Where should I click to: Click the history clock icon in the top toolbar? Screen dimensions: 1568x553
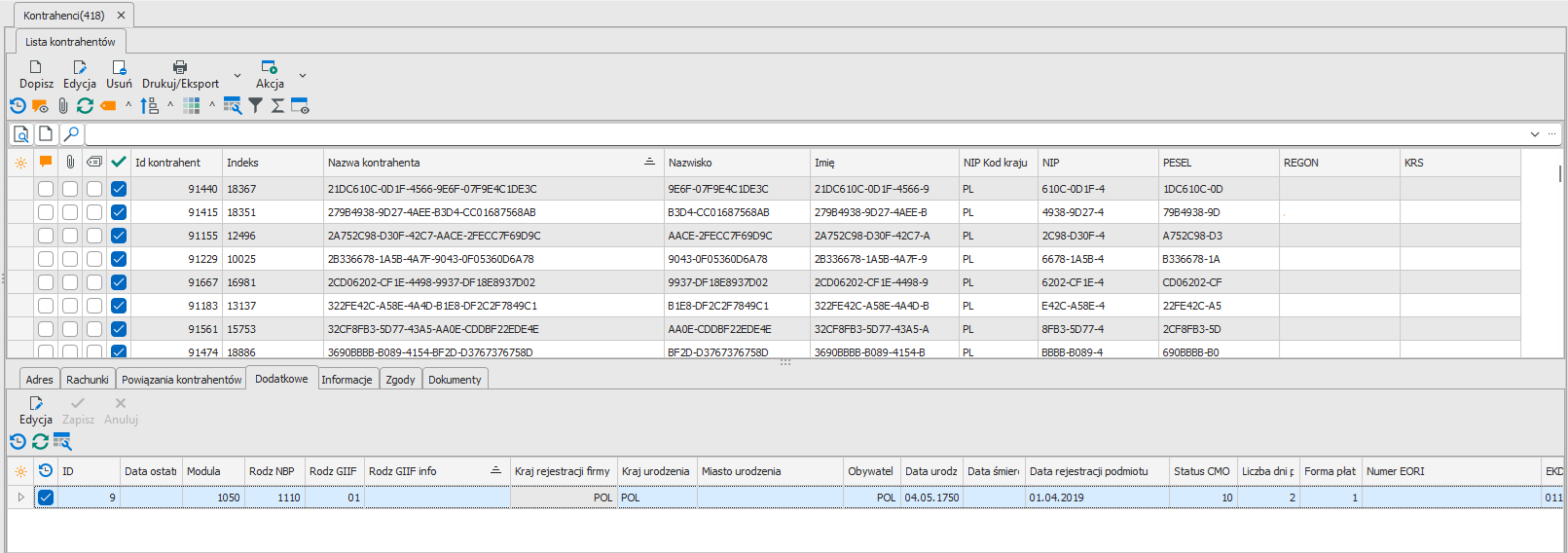click(18, 105)
